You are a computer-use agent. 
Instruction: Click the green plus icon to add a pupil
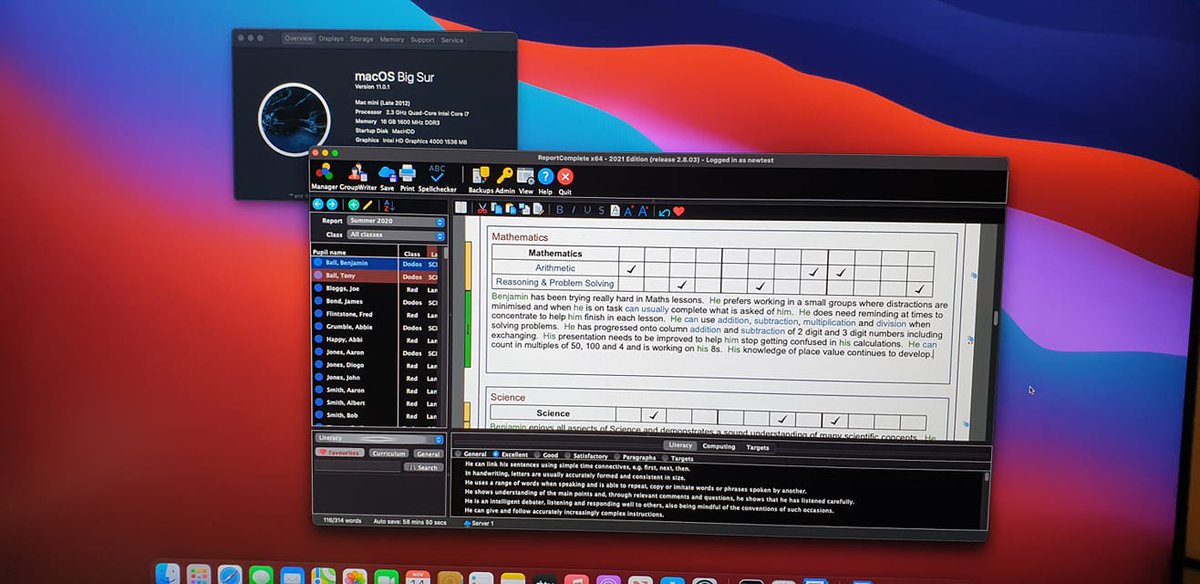(354, 204)
